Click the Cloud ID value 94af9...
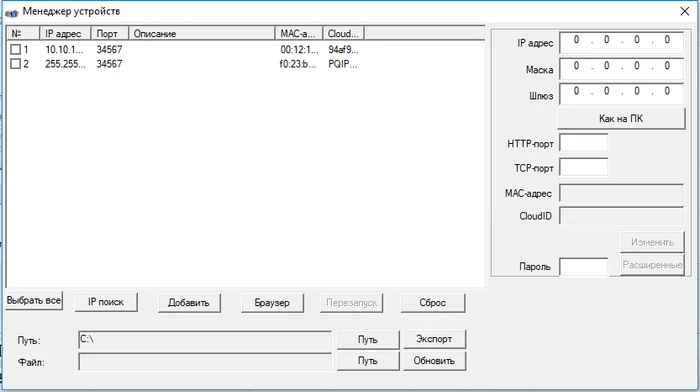 [x=343, y=50]
